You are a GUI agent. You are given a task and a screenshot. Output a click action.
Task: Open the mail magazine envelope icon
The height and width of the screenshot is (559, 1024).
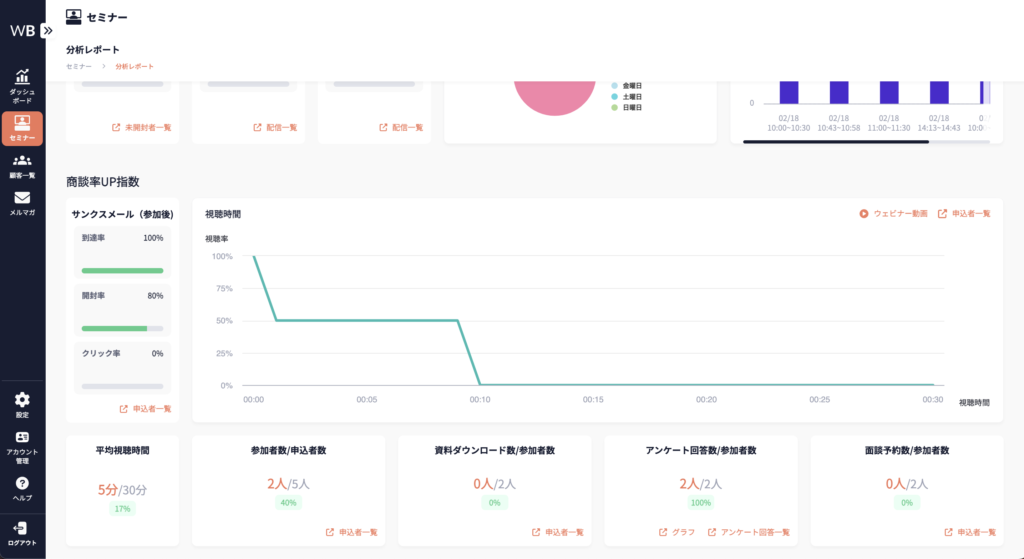[22, 203]
